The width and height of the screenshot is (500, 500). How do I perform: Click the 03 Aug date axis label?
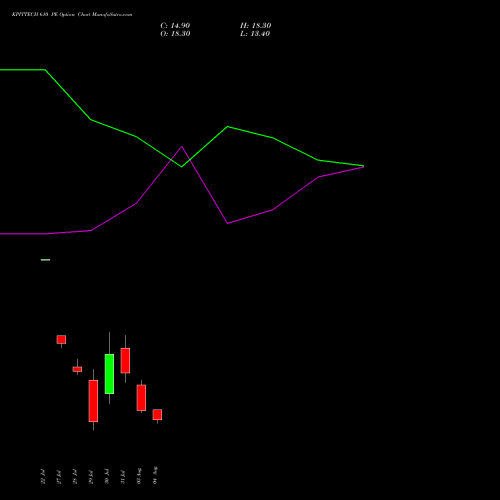click(x=139, y=476)
